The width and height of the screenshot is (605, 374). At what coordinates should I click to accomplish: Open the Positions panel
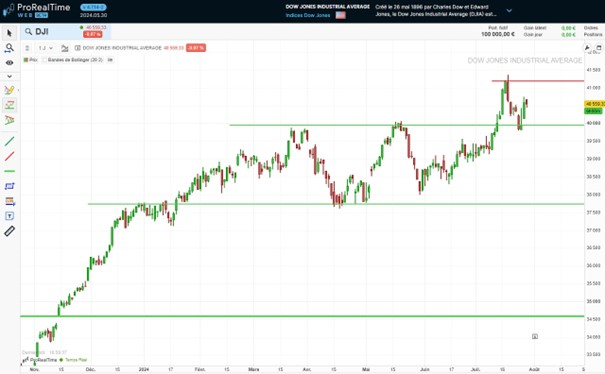coord(593,35)
